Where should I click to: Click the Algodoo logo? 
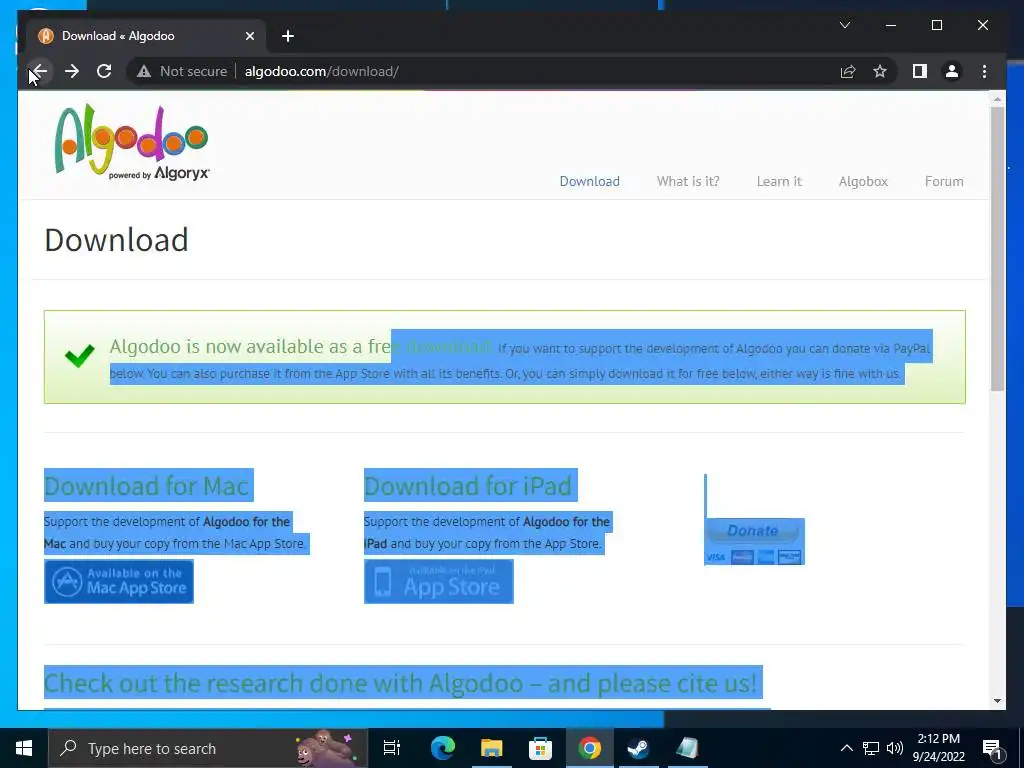point(131,141)
